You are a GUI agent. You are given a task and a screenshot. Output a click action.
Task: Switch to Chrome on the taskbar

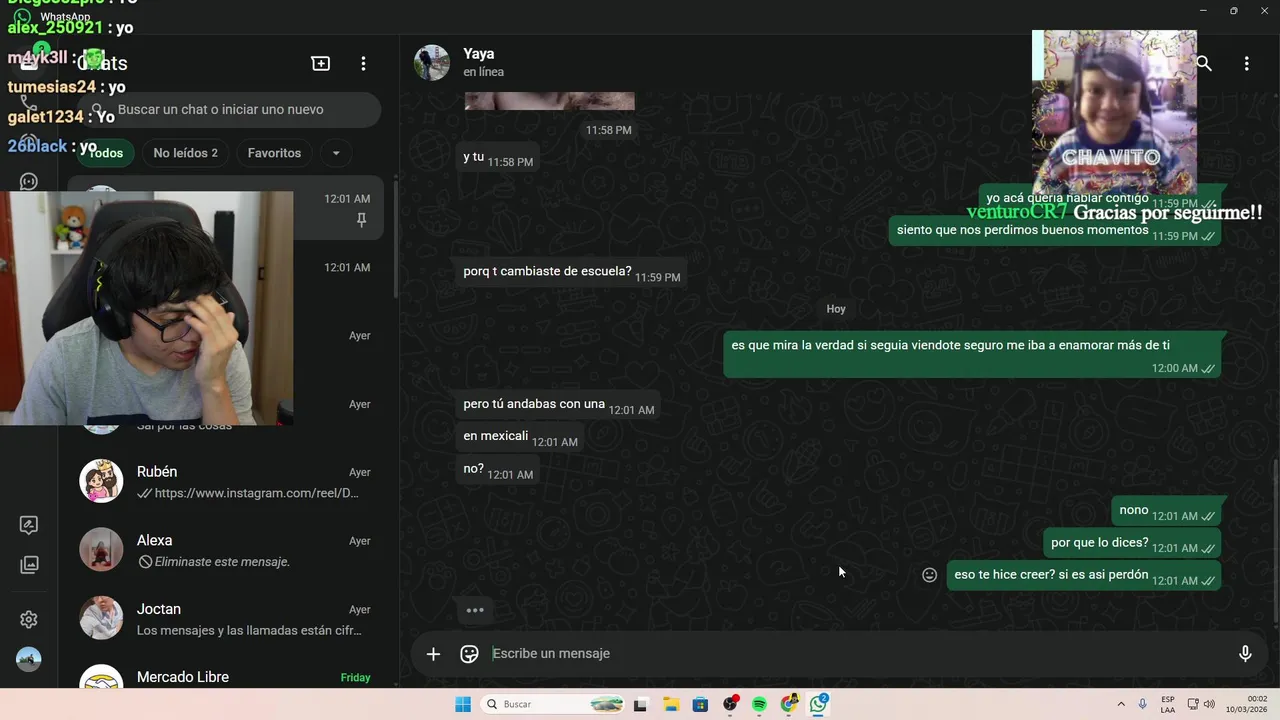789,705
